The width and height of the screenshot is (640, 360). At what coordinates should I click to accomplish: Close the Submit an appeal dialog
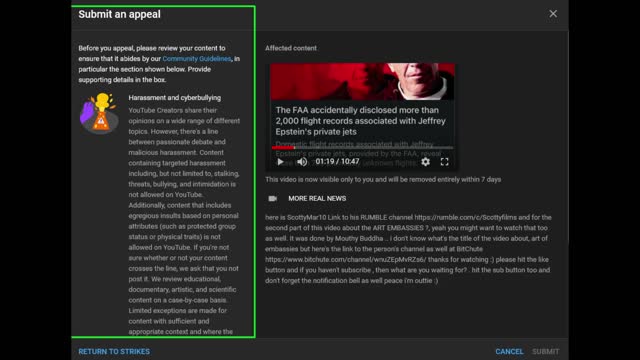coord(553,14)
